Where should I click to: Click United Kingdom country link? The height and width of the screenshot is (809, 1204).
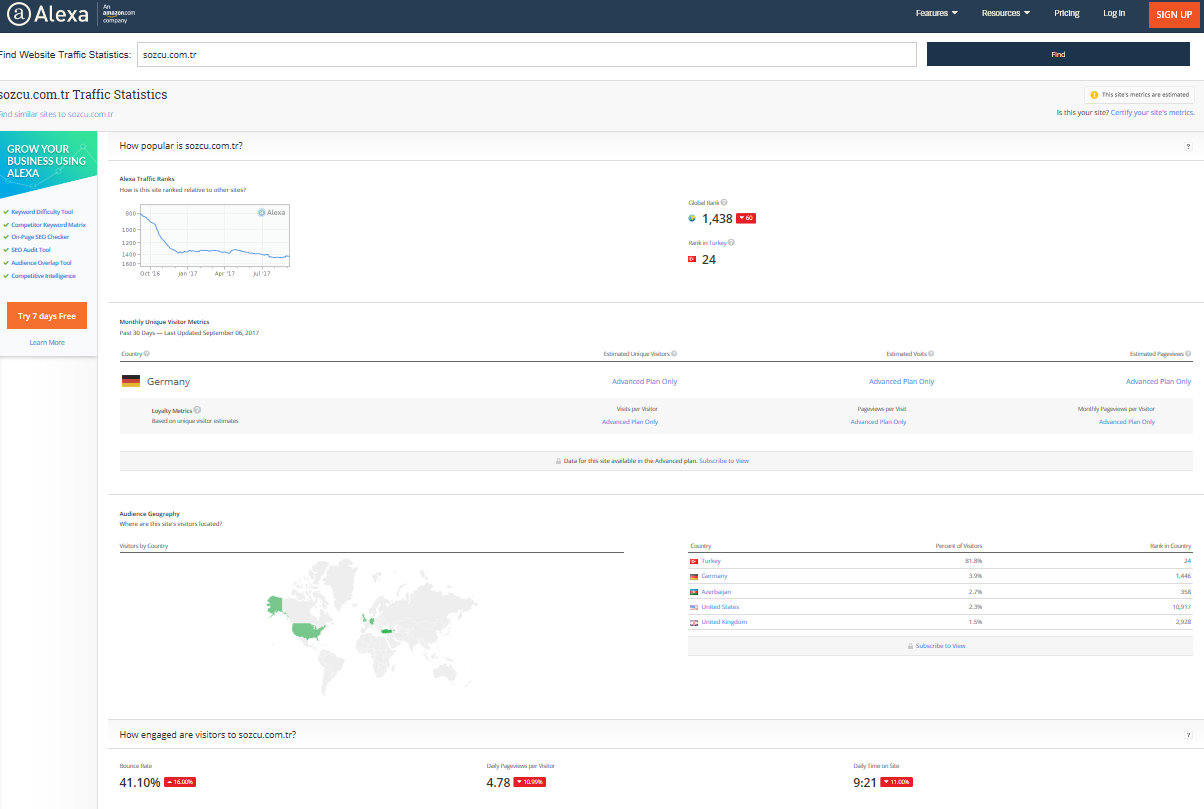pos(724,623)
